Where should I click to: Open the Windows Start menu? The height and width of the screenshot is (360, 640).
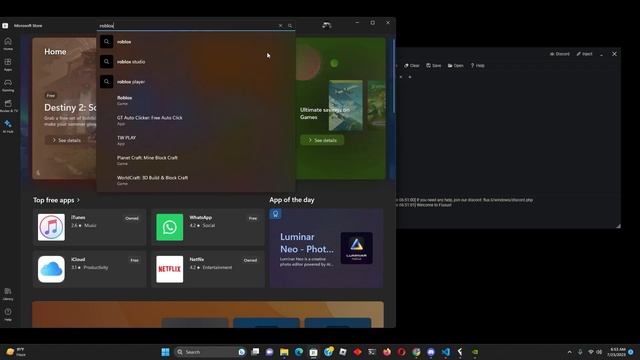point(165,352)
